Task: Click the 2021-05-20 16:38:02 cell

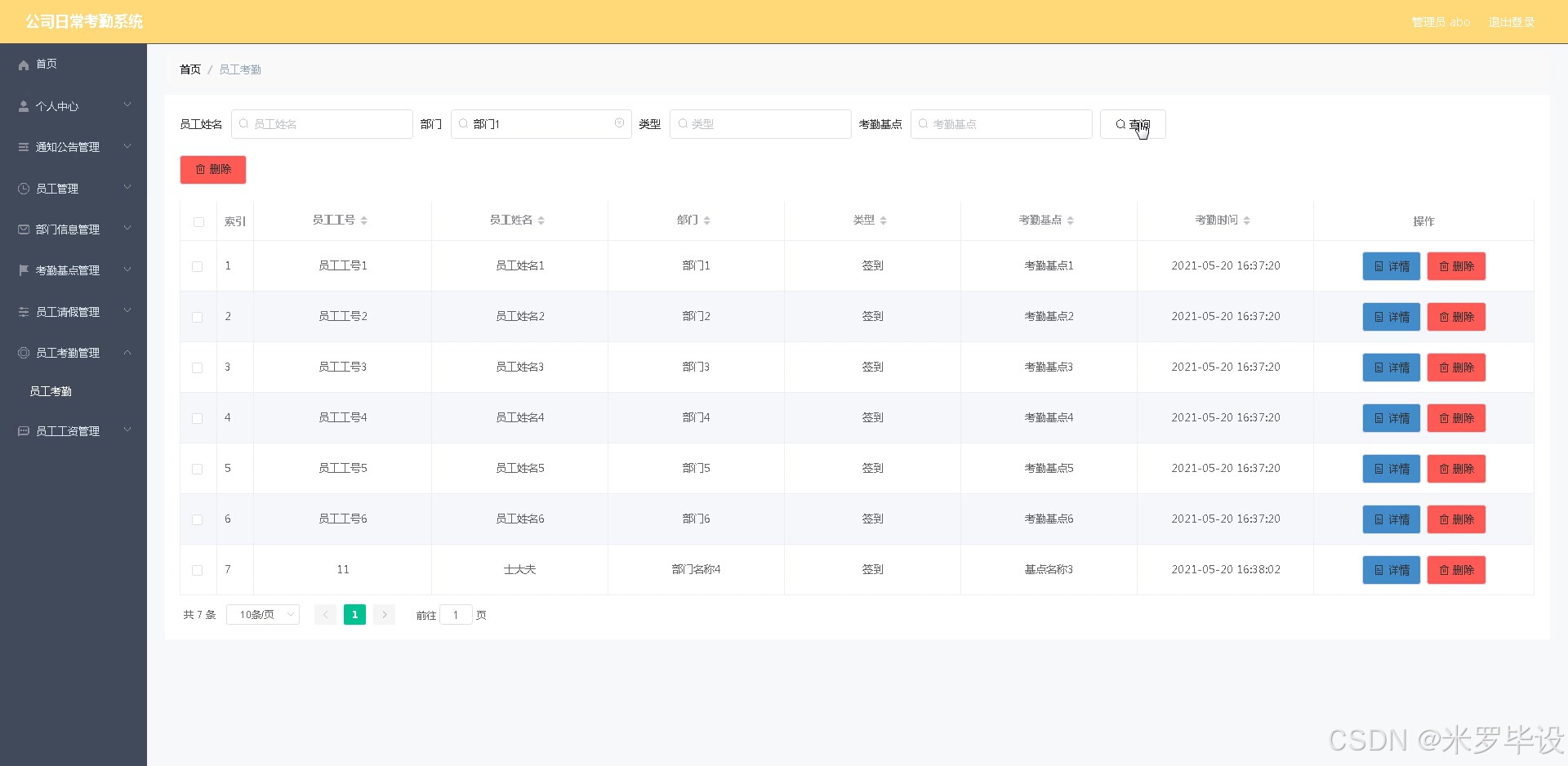Action: click(1225, 569)
